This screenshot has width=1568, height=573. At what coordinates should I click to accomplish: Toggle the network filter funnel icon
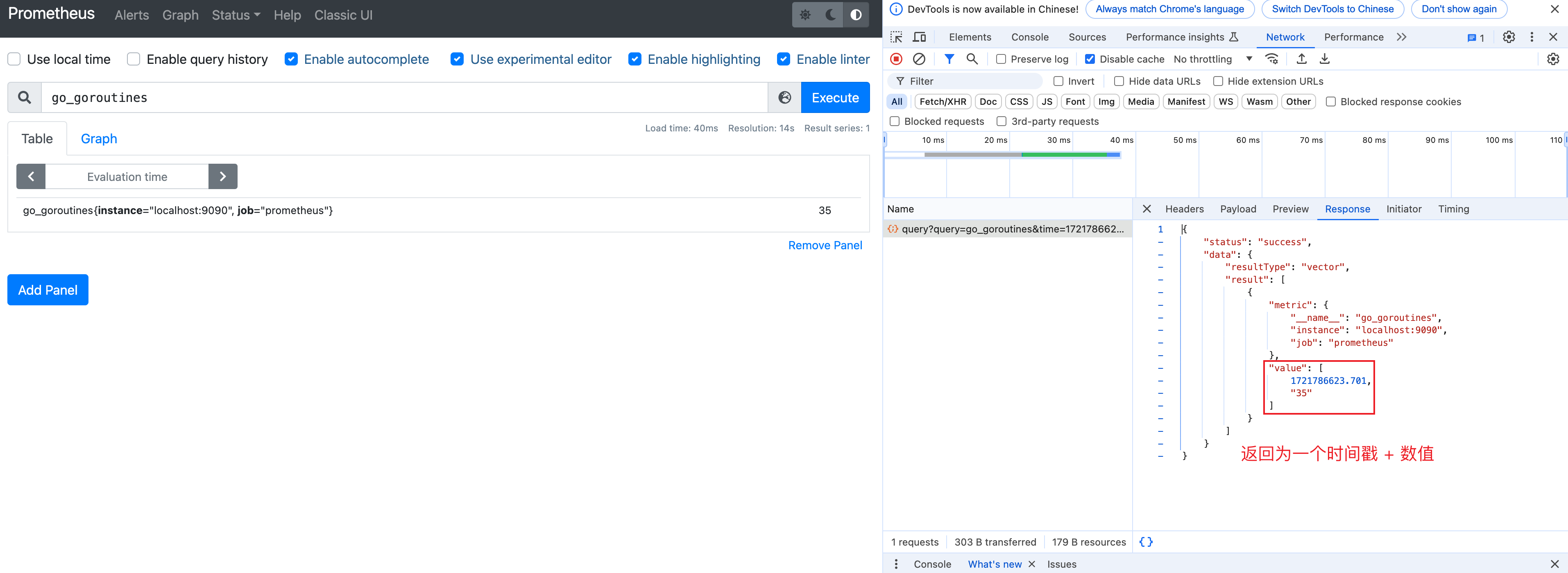click(949, 59)
